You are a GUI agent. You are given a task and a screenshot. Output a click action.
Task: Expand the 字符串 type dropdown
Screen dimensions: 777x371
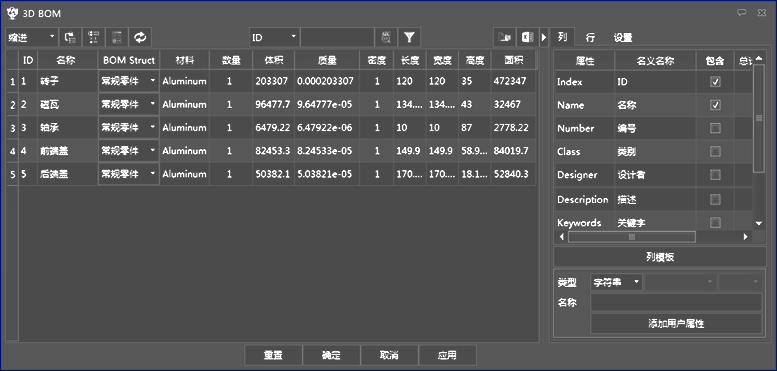click(616, 282)
